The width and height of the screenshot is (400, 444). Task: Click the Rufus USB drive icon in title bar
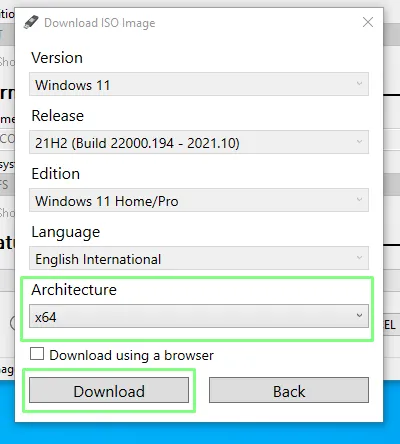click(31, 22)
